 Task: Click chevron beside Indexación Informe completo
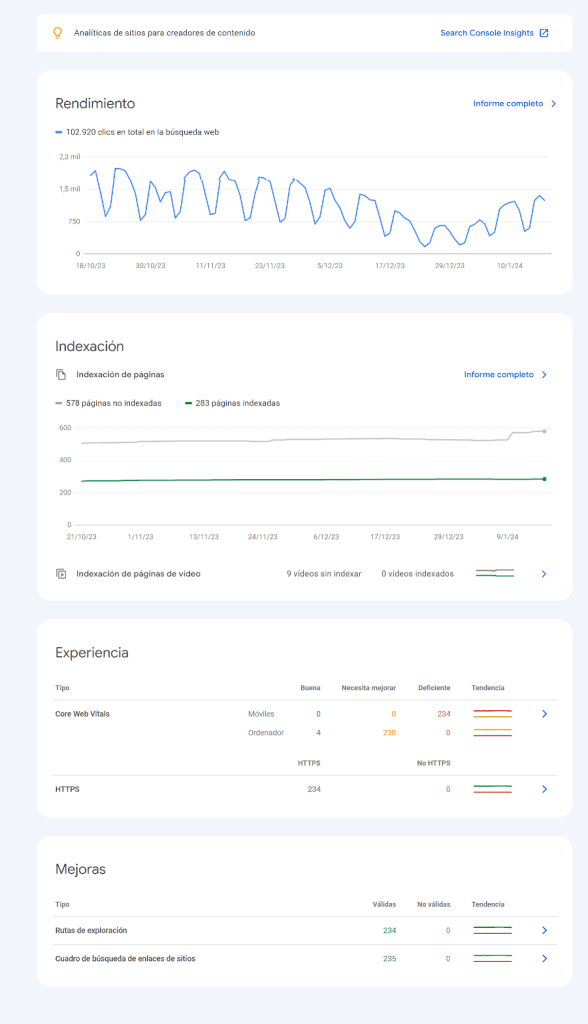pos(544,374)
